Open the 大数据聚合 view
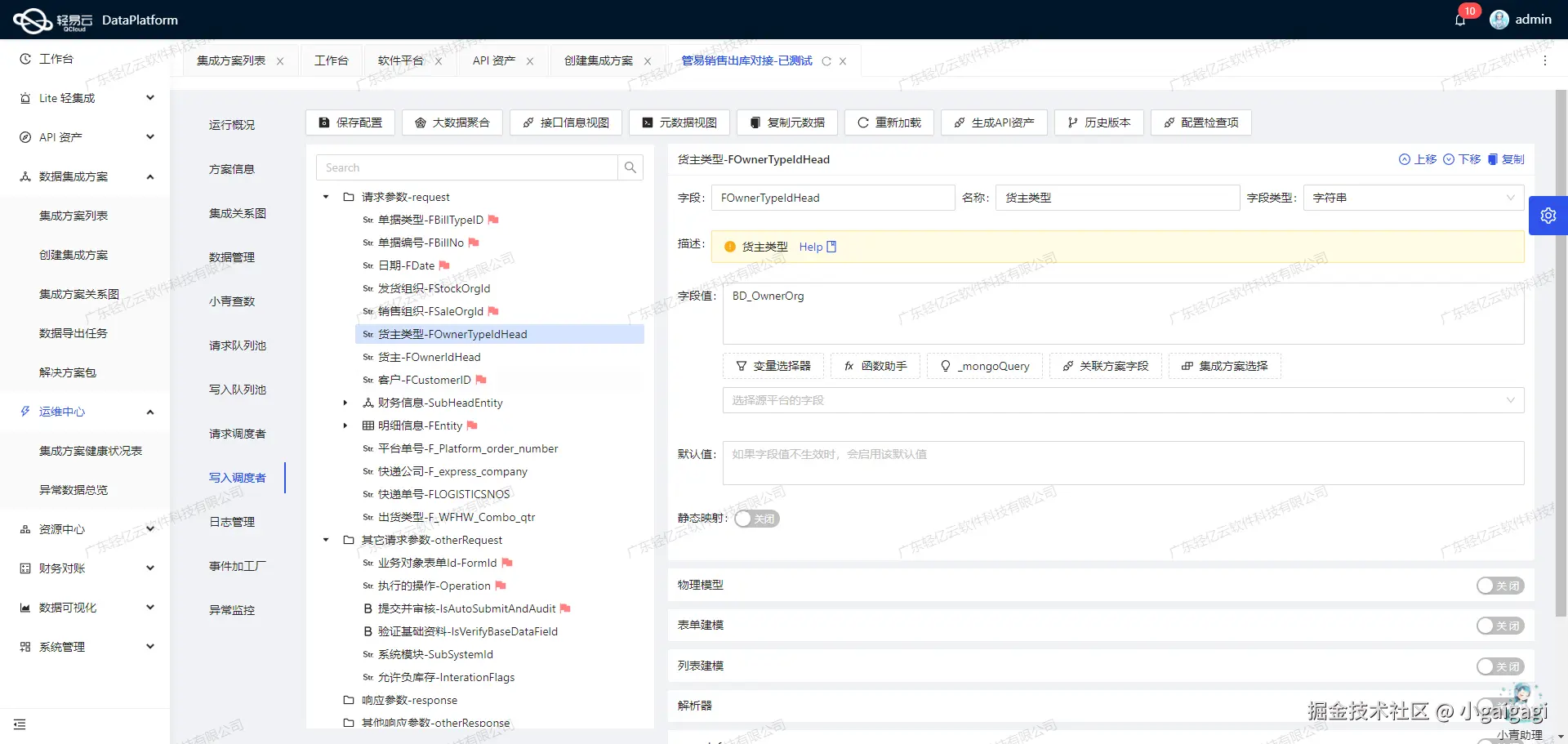1568x744 pixels. click(x=452, y=123)
